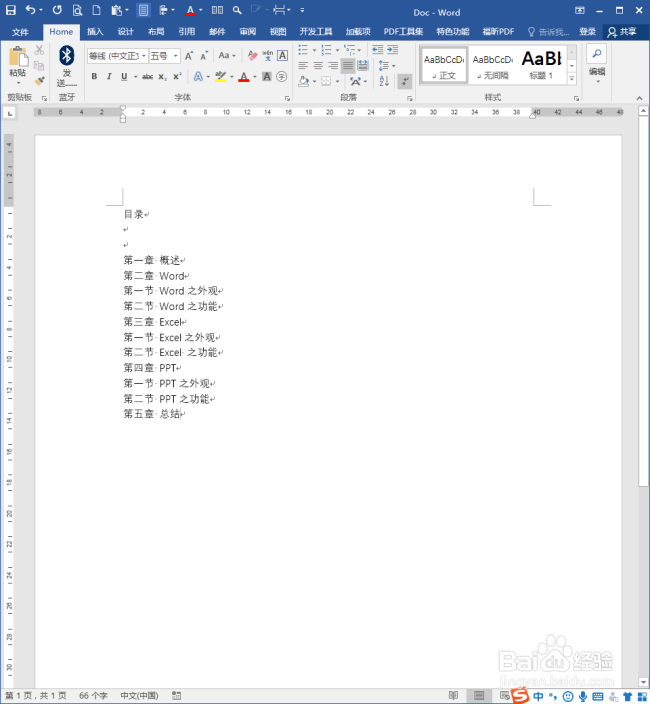Apply the red font color

click(x=244, y=77)
